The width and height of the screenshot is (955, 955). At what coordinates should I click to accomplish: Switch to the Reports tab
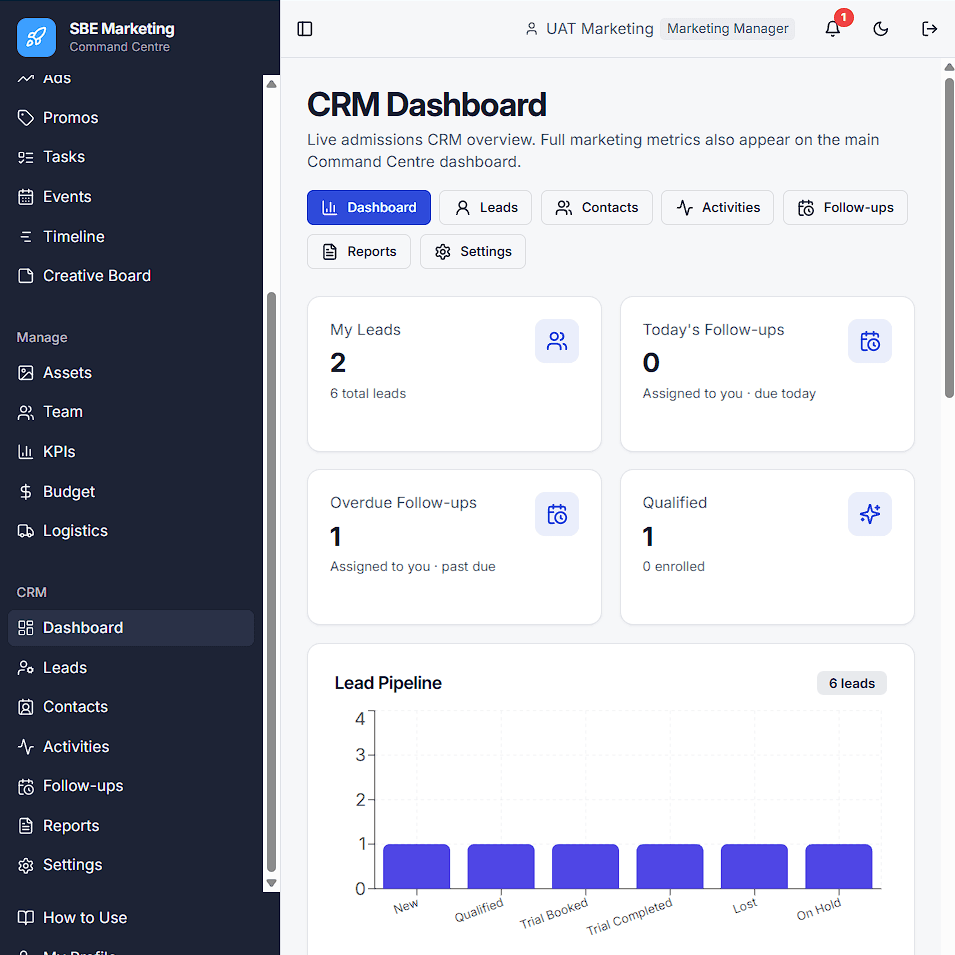[359, 252]
